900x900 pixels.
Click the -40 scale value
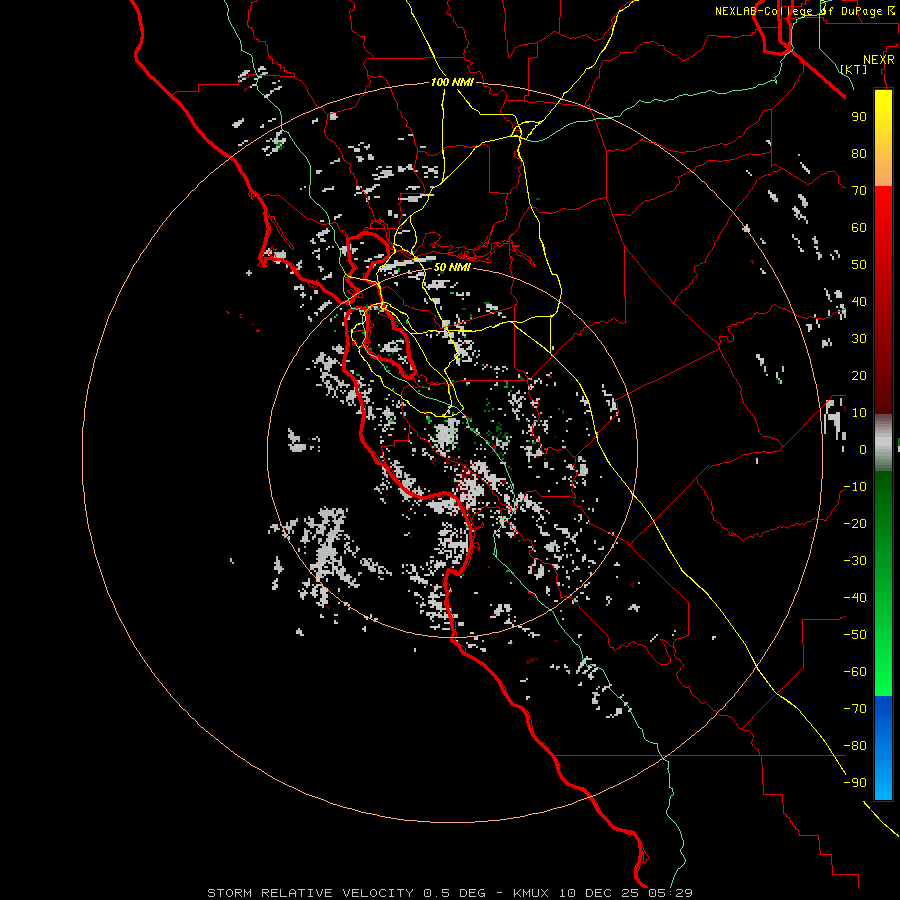[855, 598]
